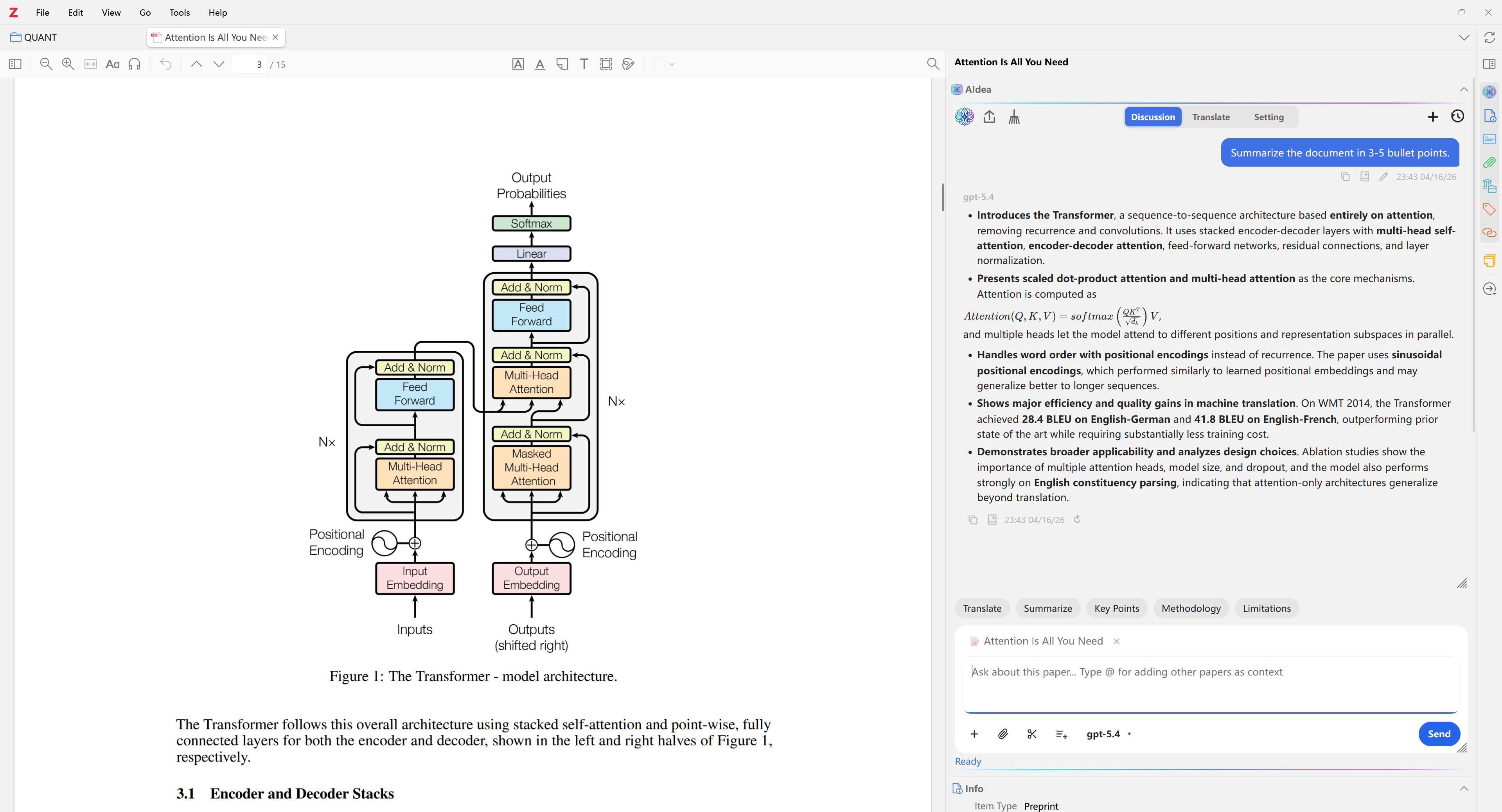Click the scissors screenshot icon
Screen dimensions: 1502x812
[x=1032, y=734]
